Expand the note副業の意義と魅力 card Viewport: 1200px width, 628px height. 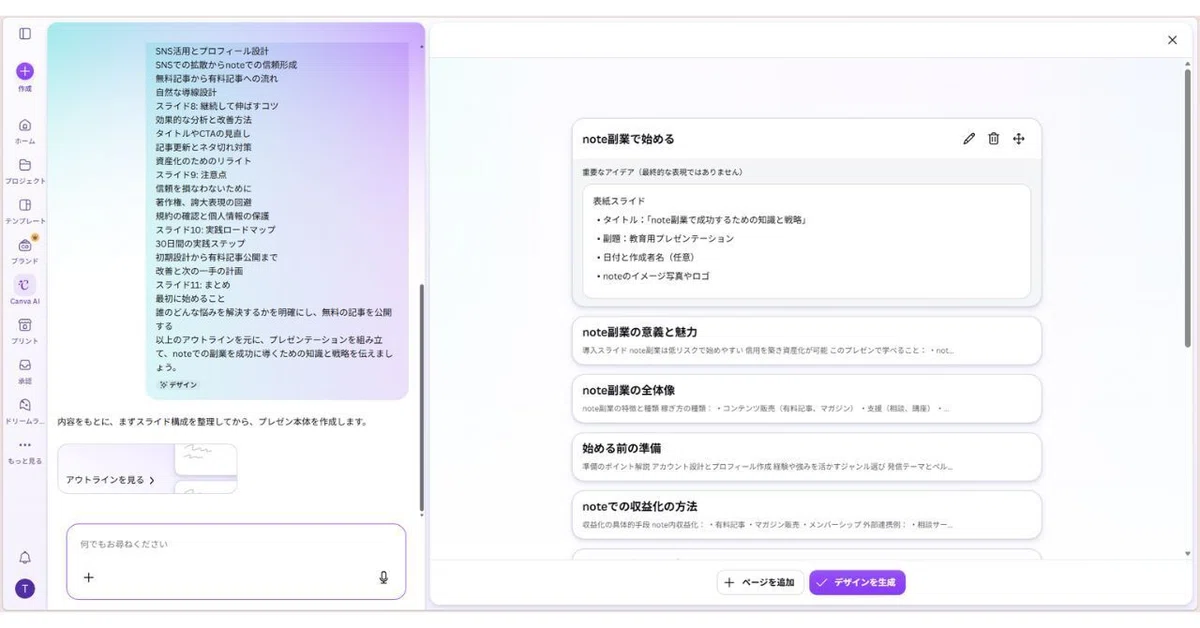(807, 341)
